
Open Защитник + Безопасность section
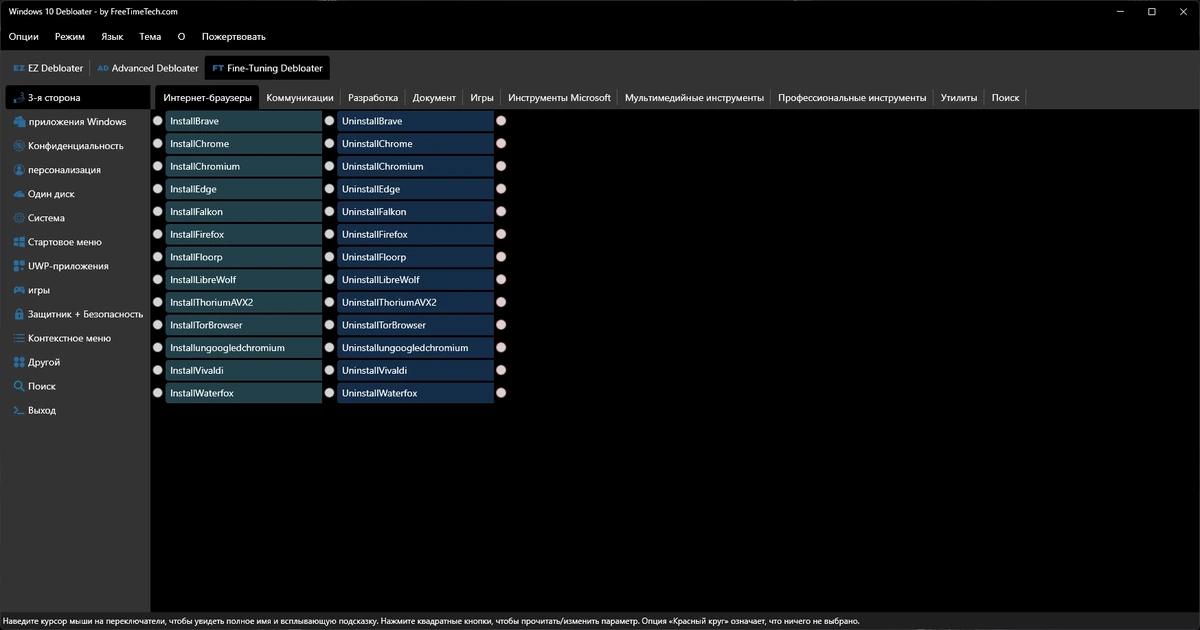77,314
